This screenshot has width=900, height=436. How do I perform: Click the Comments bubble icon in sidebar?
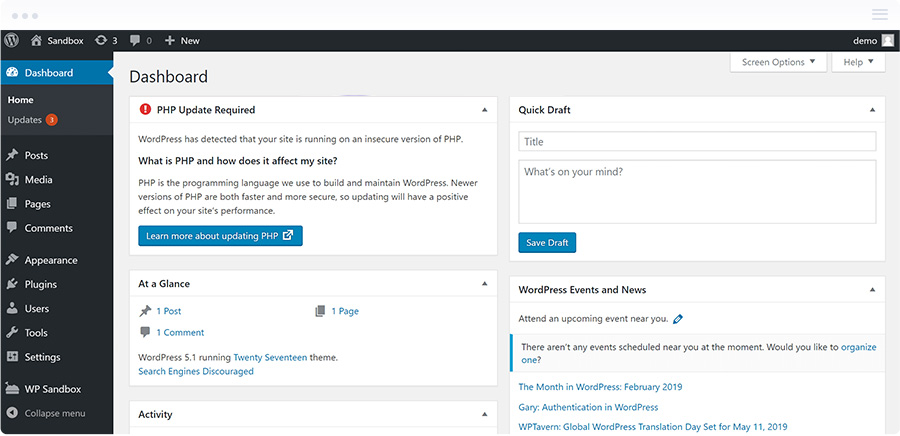coord(11,227)
